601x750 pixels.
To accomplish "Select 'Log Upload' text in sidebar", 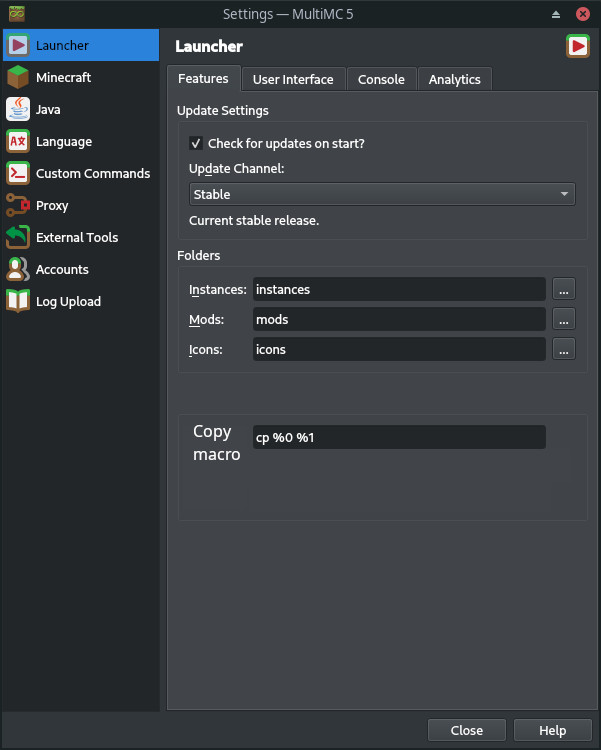I will 68,302.
